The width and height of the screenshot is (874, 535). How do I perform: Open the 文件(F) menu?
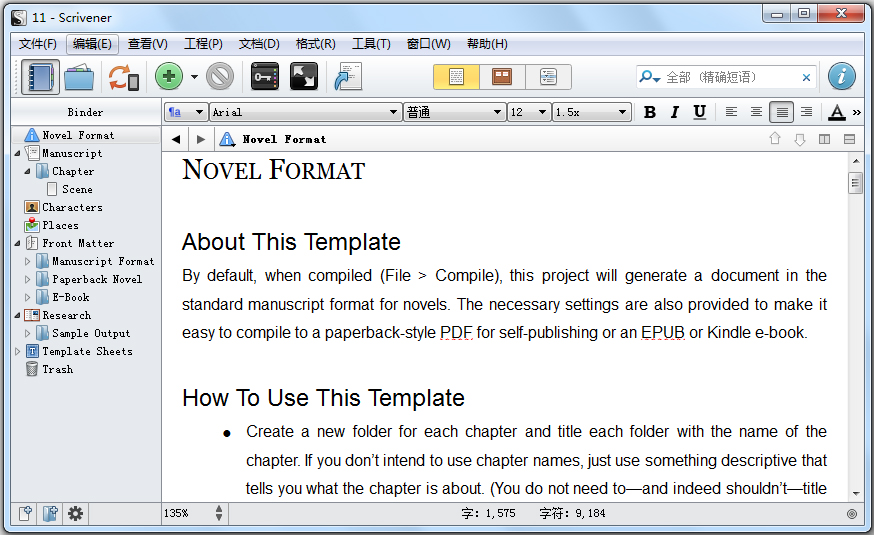point(38,44)
